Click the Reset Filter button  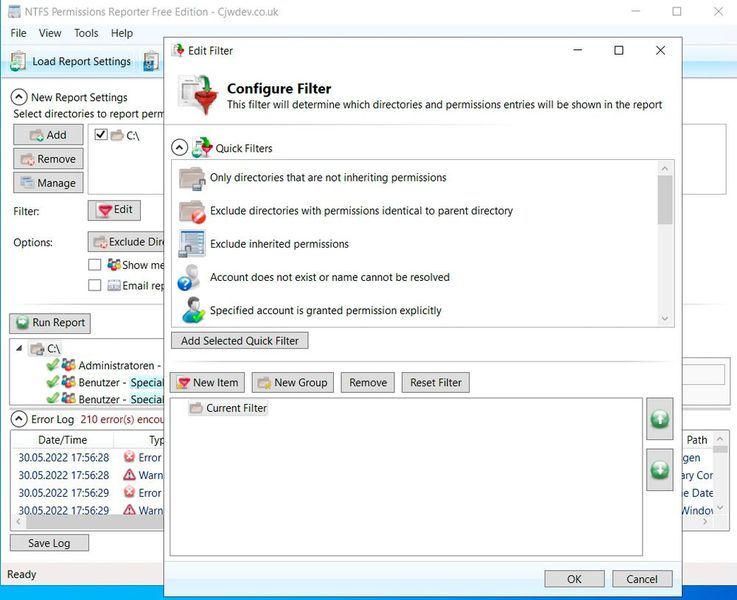435,382
